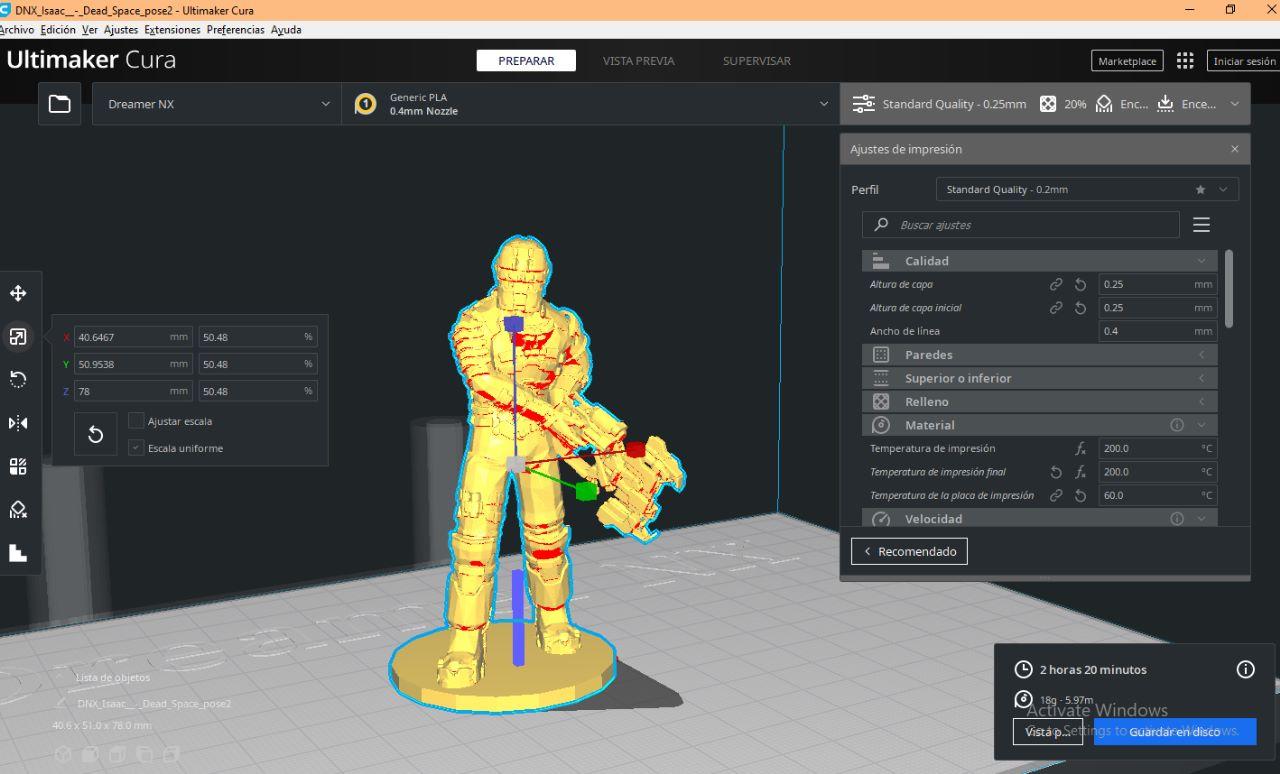Select 3D view cube icon near object list
The width and height of the screenshot is (1280, 774).
click(63, 753)
